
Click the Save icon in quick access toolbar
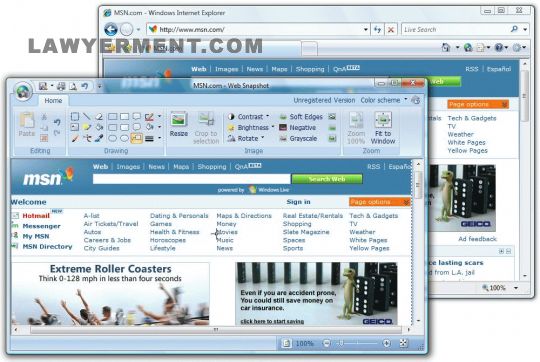[x=43, y=86]
